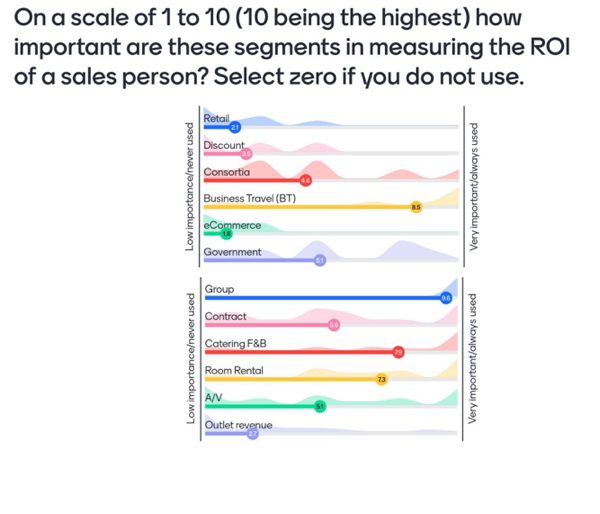Select the Room Rental 7.3 marker
Image resolution: width=600 pixels, height=514 pixels.
click(x=382, y=379)
